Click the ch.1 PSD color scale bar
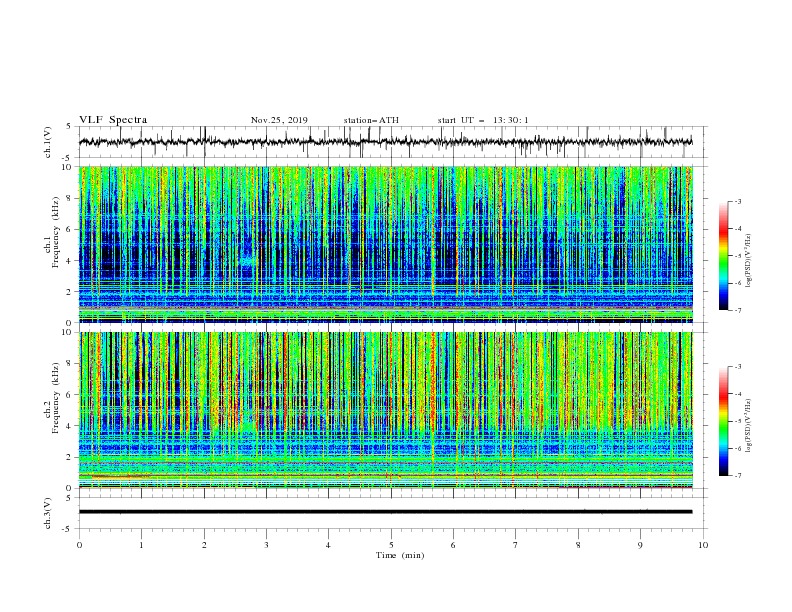This screenshot has height=612, width=792. (724, 256)
